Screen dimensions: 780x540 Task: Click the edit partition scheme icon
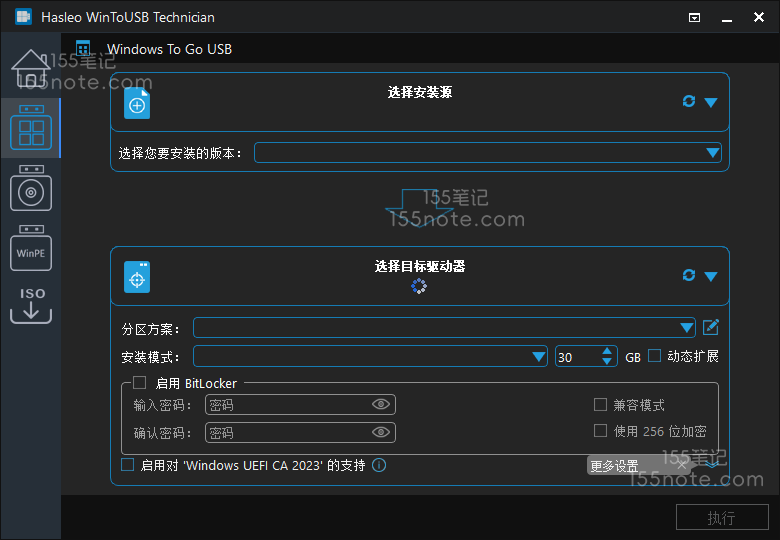[711, 327]
